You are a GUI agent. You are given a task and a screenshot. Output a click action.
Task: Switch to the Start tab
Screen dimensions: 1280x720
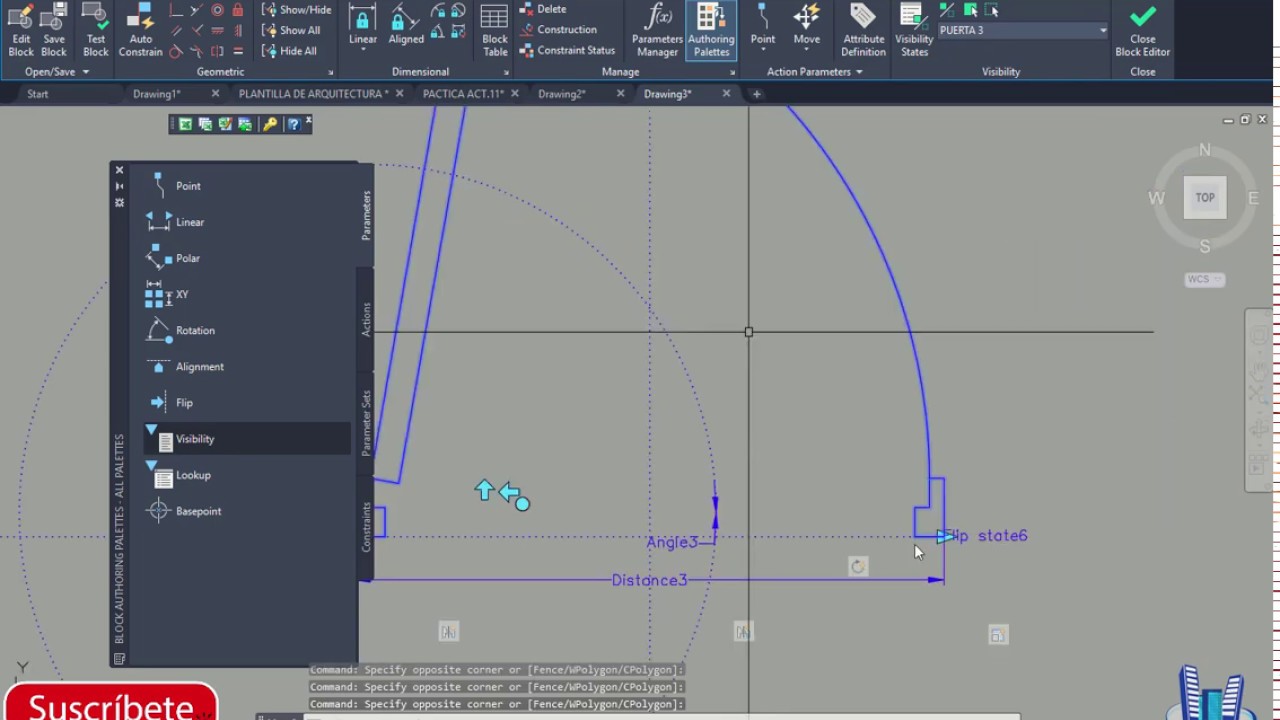(x=37, y=94)
